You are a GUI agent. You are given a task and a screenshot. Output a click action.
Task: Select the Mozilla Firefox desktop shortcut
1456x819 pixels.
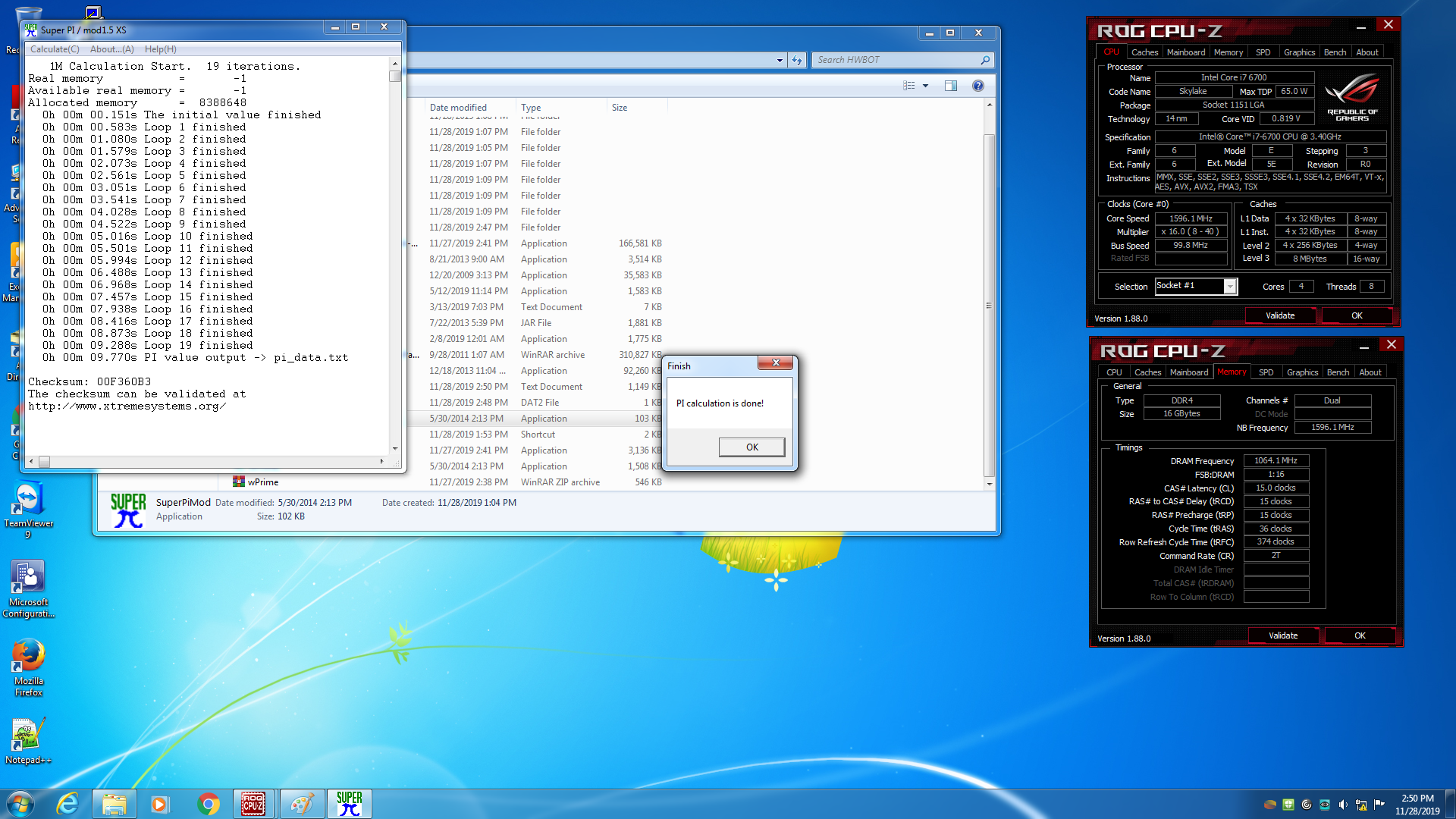point(28,667)
